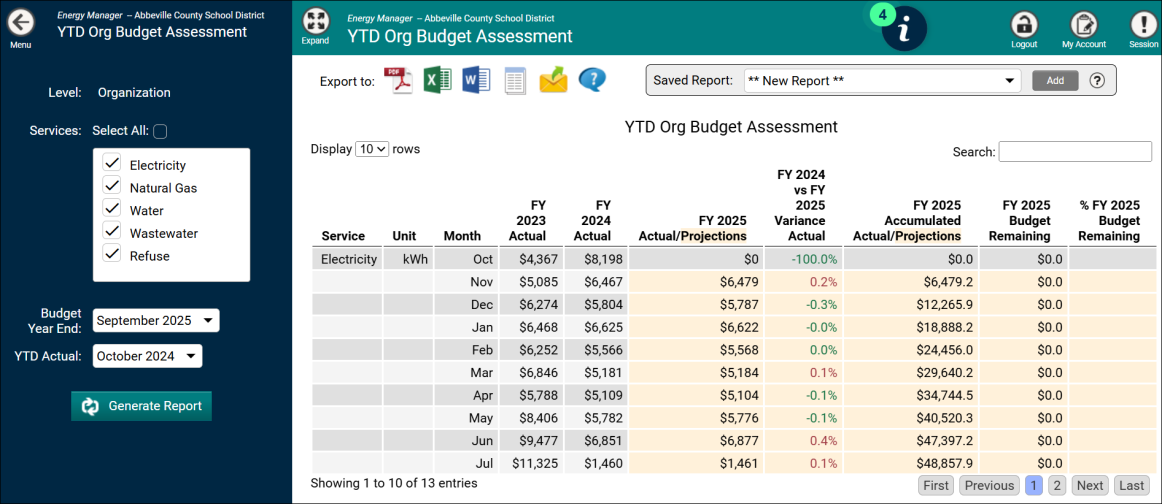1162x504 pixels.
Task: Open My Account
Action: click(x=1084, y=25)
